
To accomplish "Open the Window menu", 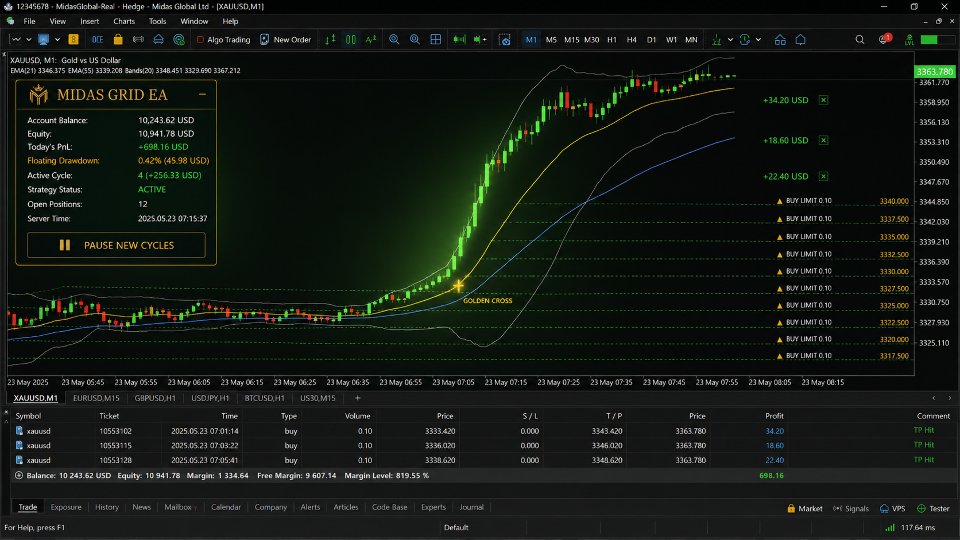I will 194,21.
